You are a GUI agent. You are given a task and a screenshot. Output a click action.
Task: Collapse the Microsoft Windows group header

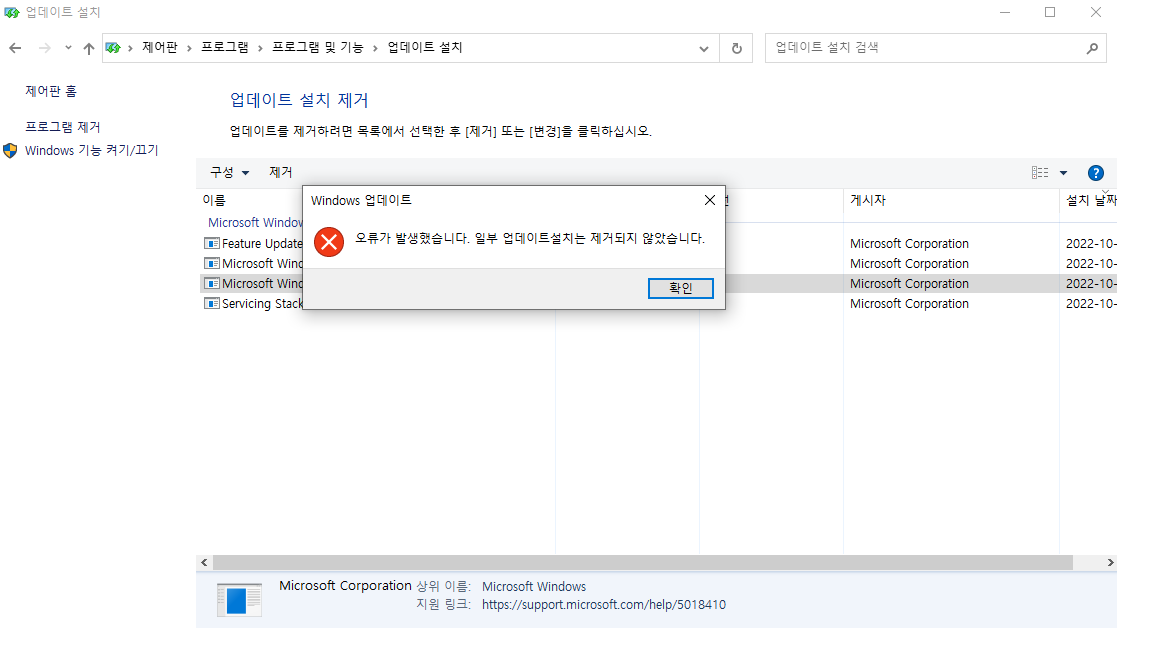255,223
